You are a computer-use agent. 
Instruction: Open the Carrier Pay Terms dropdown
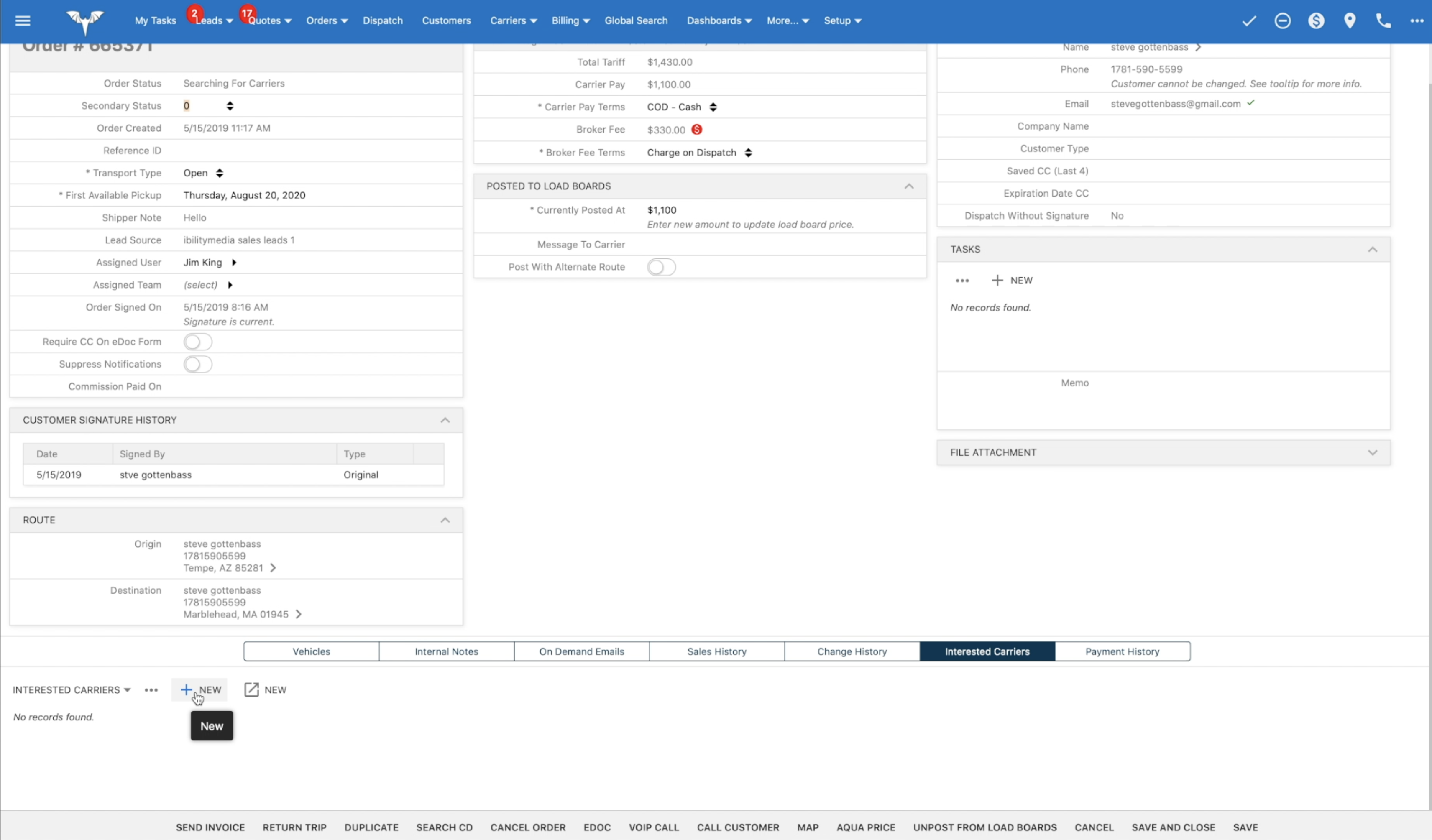pos(681,107)
